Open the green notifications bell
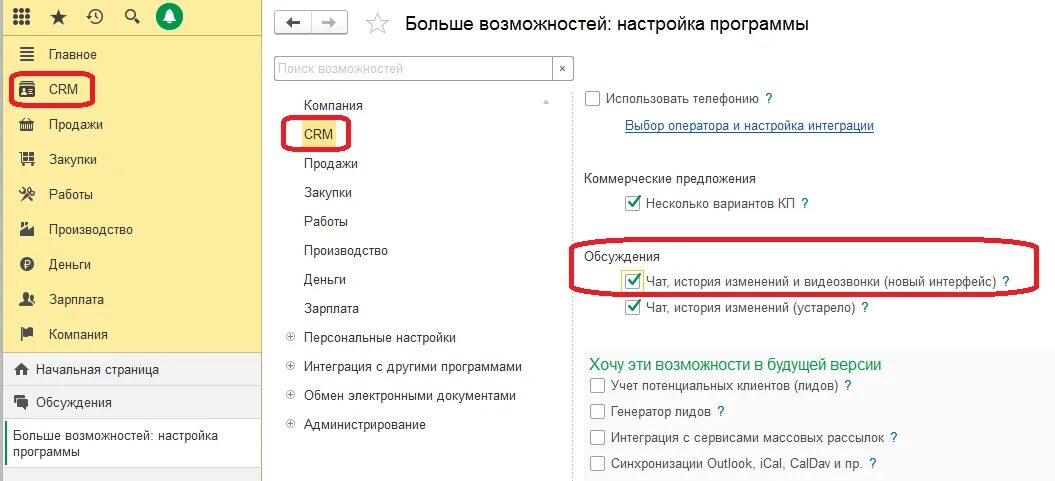The width and height of the screenshot is (1055, 481). point(170,18)
